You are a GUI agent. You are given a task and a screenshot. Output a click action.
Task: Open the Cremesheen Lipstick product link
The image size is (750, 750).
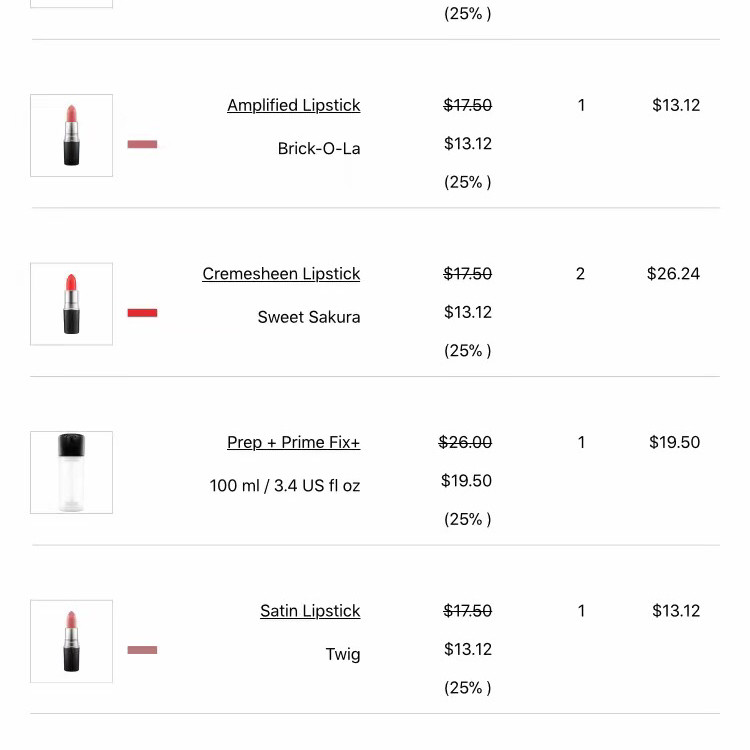point(281,274)
